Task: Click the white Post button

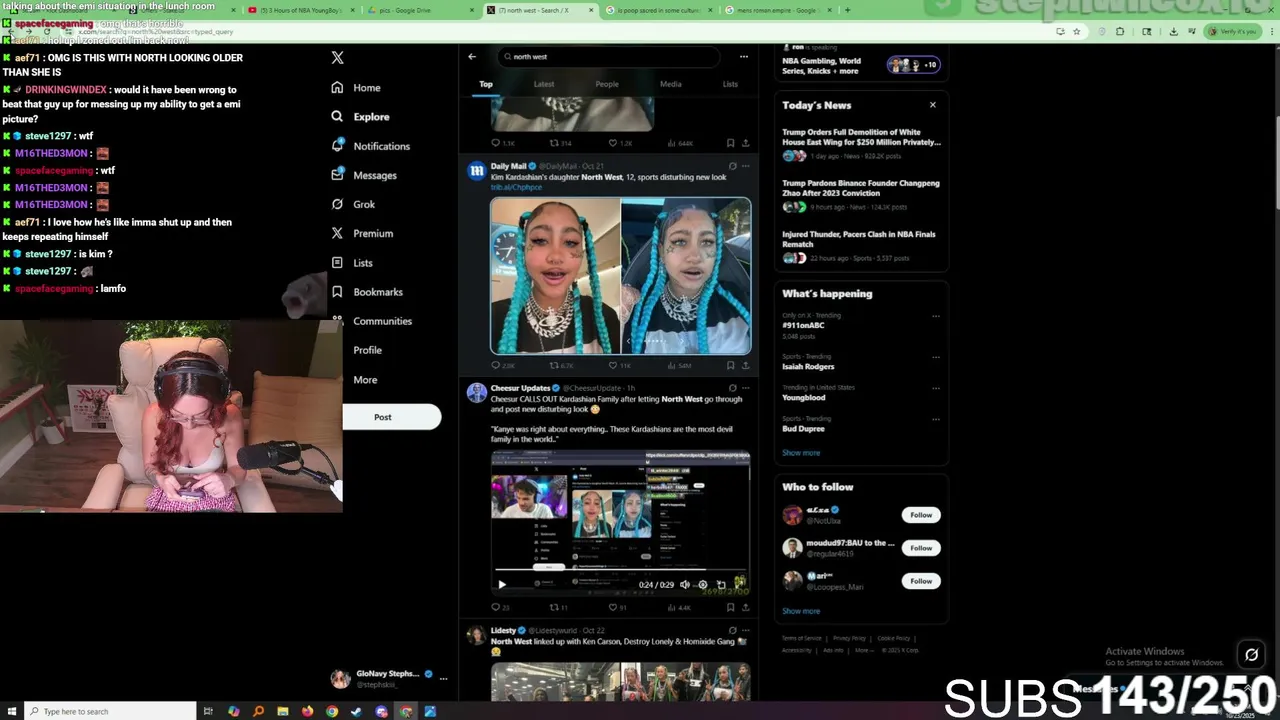Action: click(x=391, y=417)
